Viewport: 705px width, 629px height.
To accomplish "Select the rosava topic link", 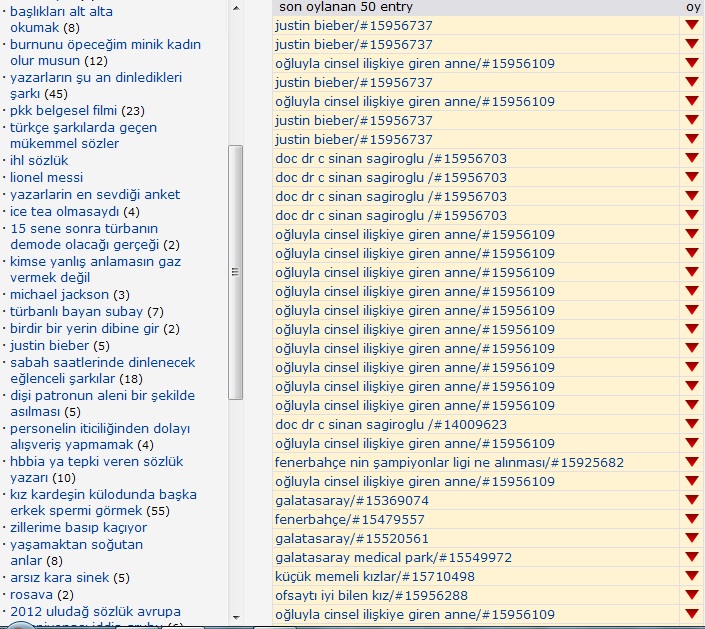I will [33, 594].
